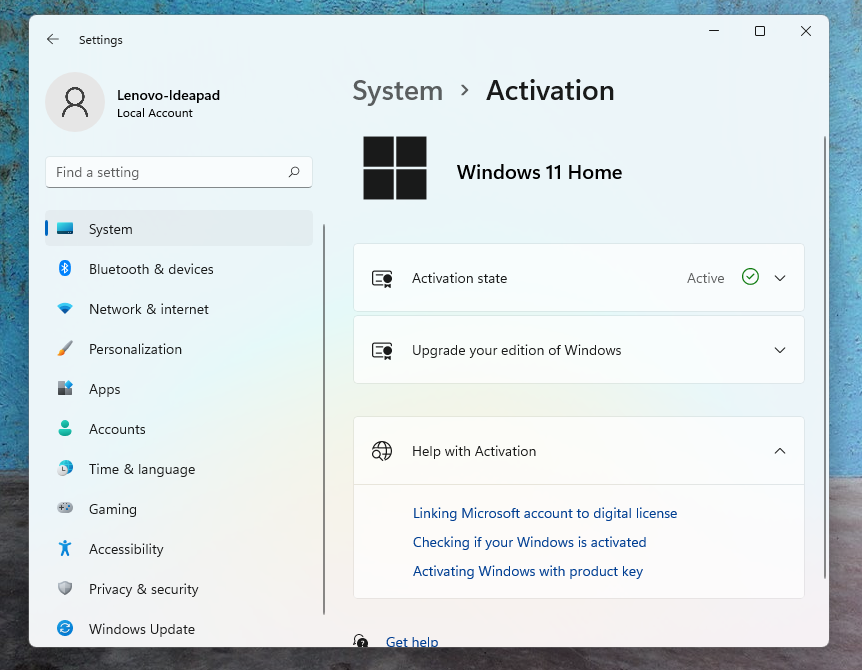Open Checking if your Windows is activated
This screenshot has height=670, width=862.
(529, 542)
